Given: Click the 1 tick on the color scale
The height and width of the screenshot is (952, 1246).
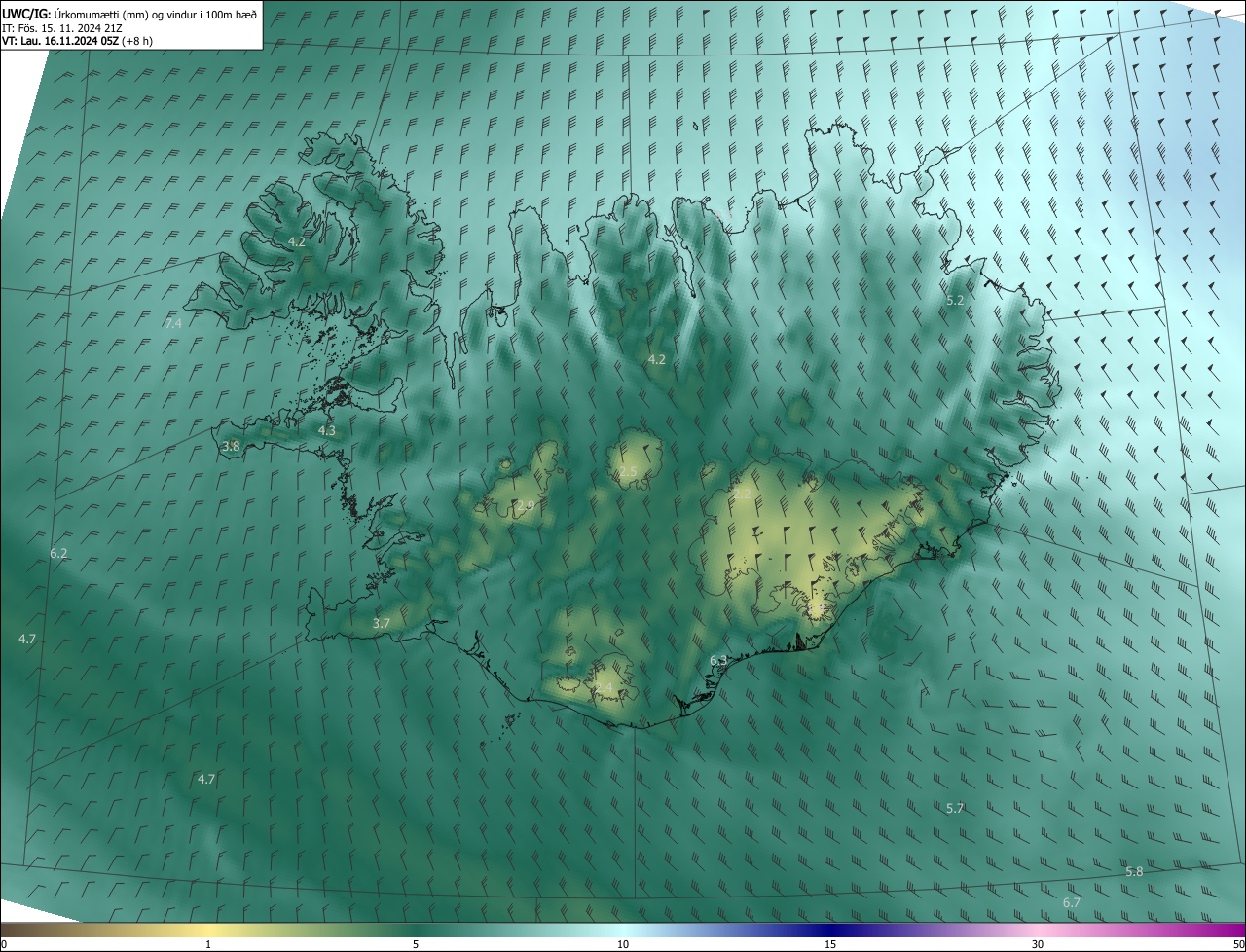Looking at the screenshot, I should [208, 944].
